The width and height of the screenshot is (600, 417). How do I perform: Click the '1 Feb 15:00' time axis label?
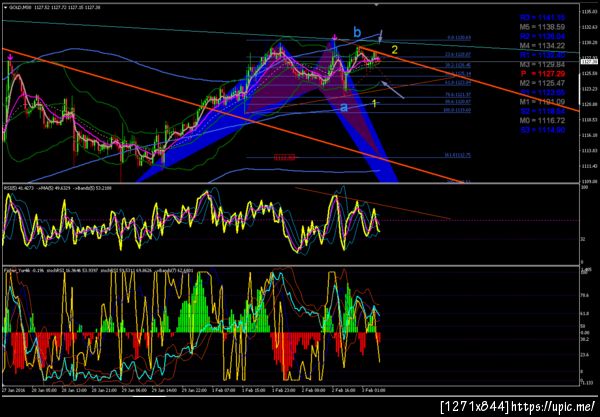click(x=253, y=390)
